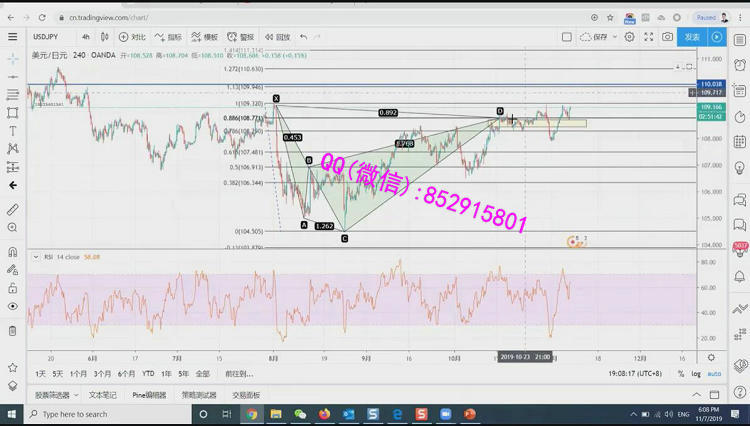
Task: Toggle magnet mode in left toolbar
Action: coord(13,252)
